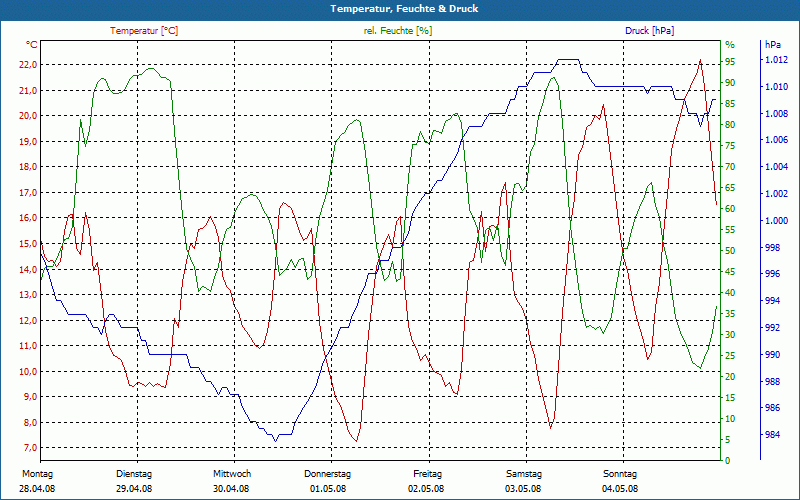
Task: Click the "13,0" temperature axis value
Action: pos(29,295)
